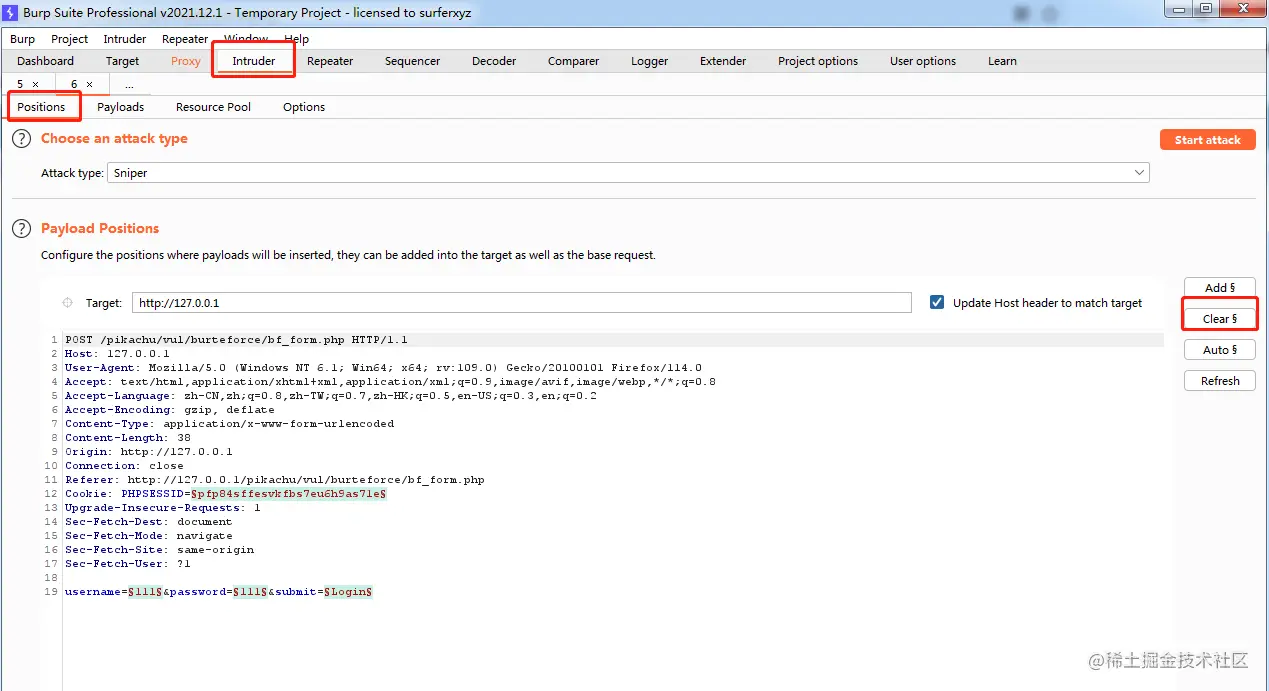Click the Target URL input field
Viewport: 1269px width, 691px height.
pos(521,303)
